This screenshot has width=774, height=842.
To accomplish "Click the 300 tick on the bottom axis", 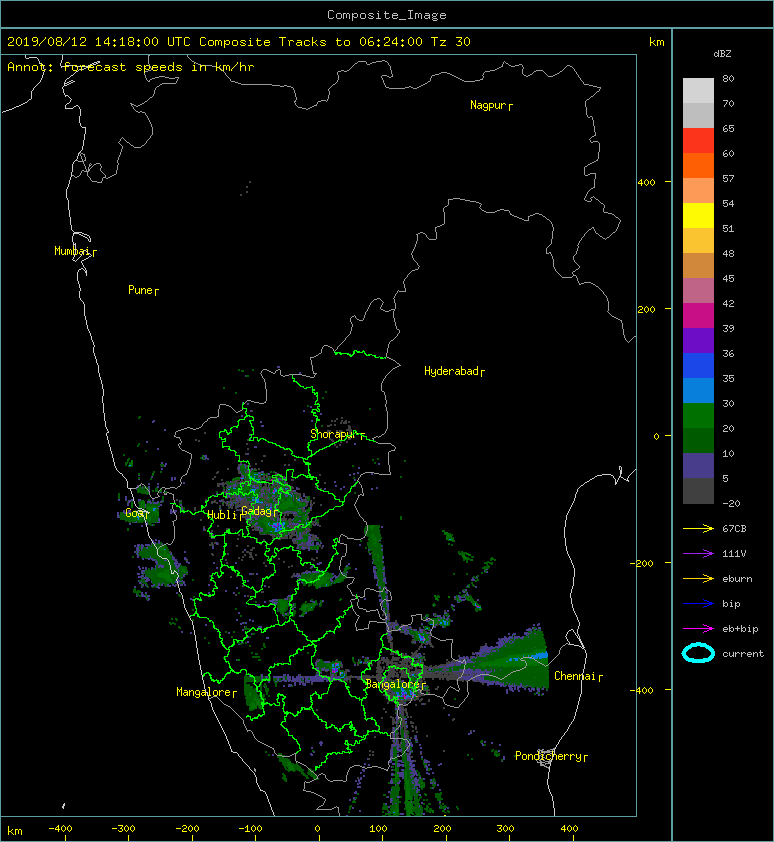I will (x=505, y=829).
